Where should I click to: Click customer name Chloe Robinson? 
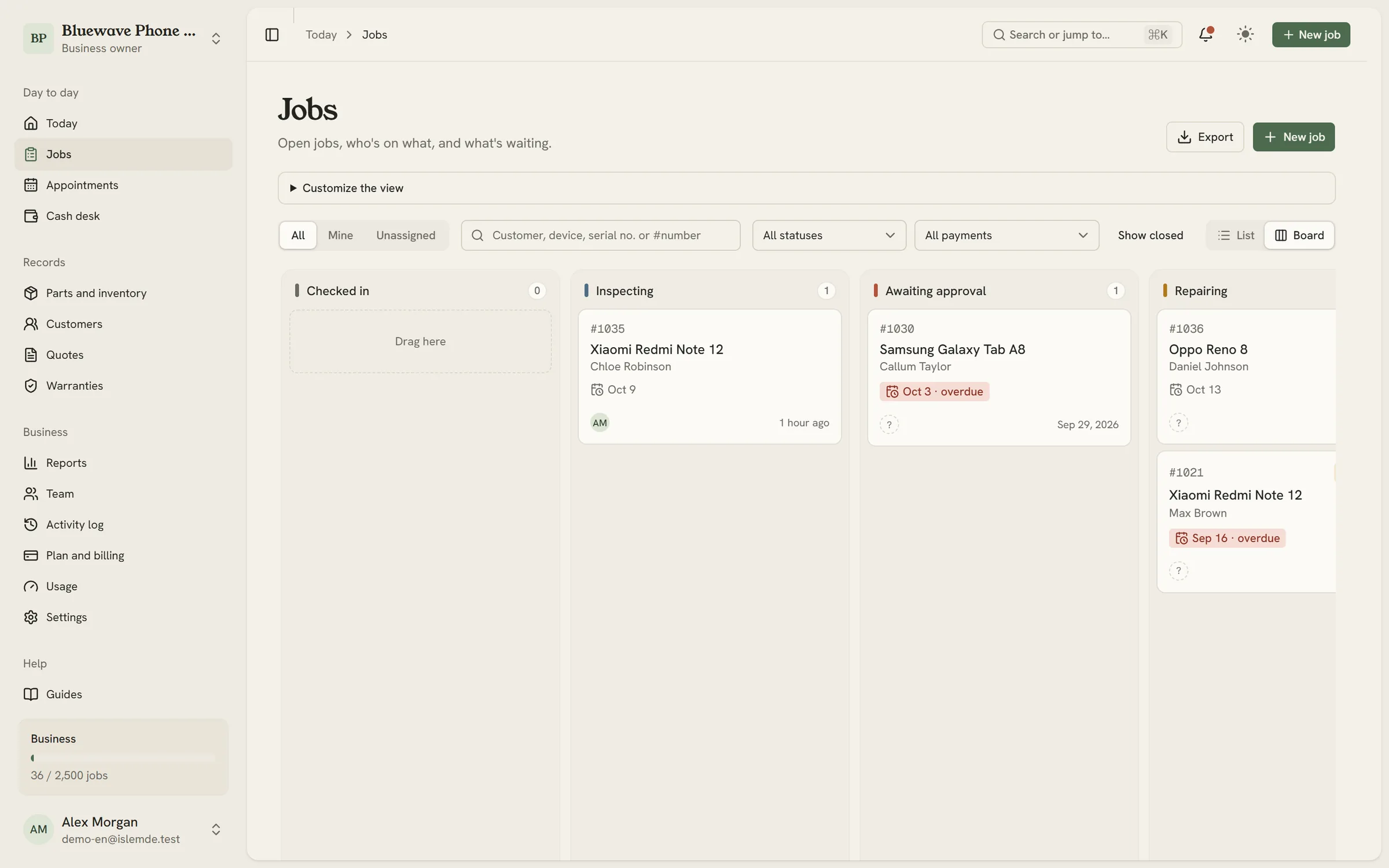click(630, 366)
